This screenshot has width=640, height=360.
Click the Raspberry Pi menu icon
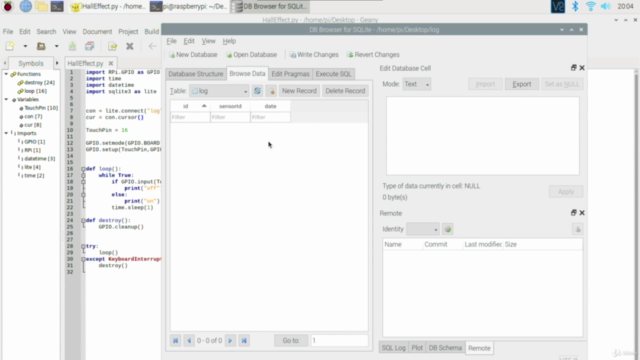point(8,6)
